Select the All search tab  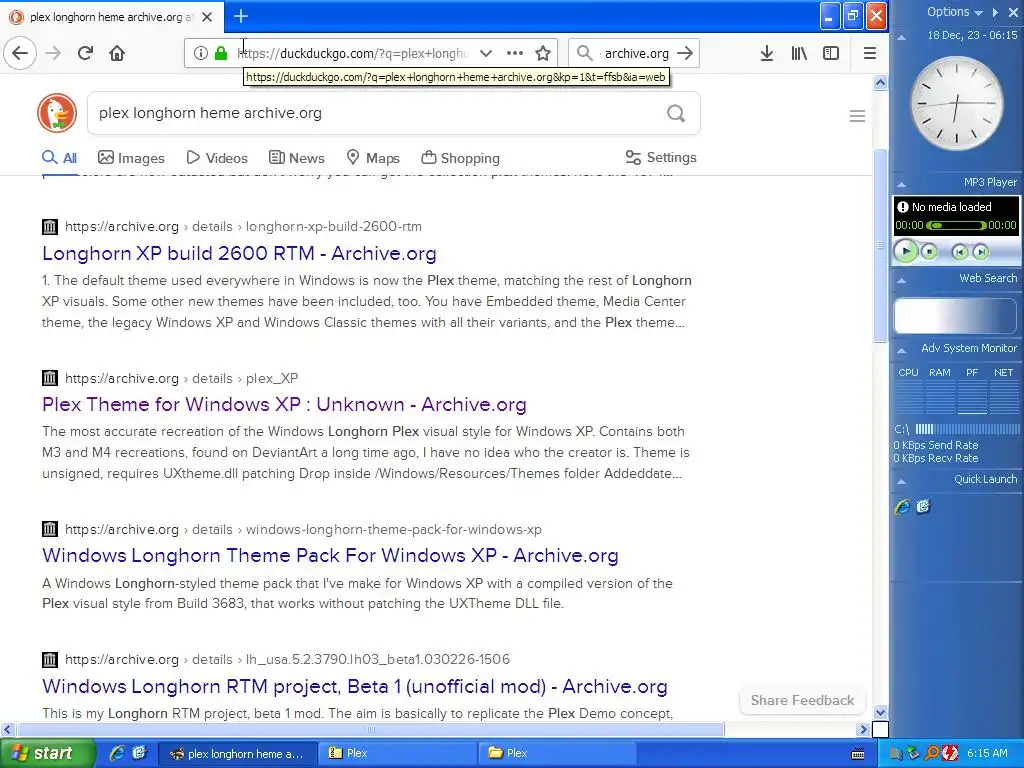pyautogui.click(x=59, y=158)
